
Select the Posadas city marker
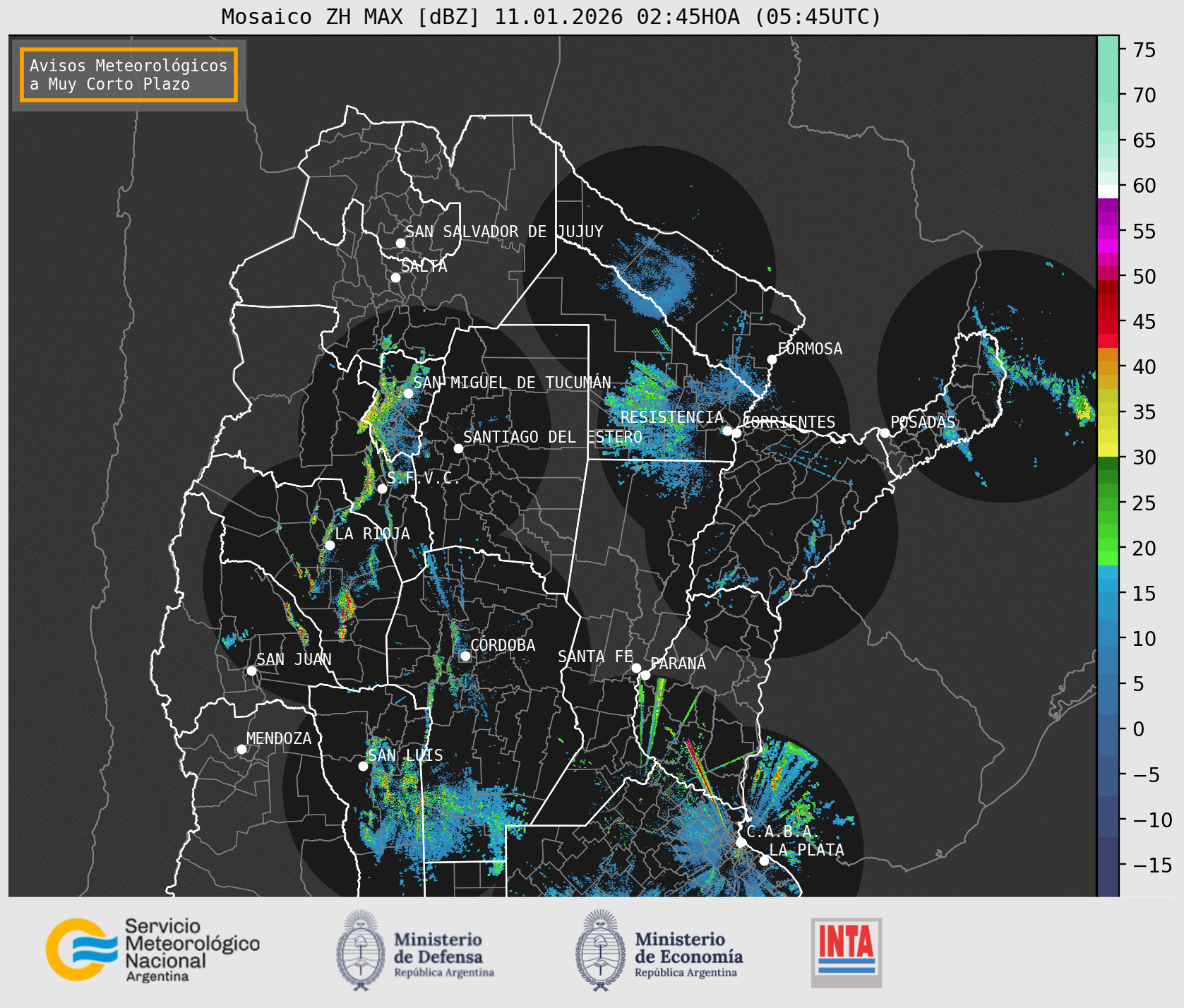pyautogui.click(x=885, y=433)
